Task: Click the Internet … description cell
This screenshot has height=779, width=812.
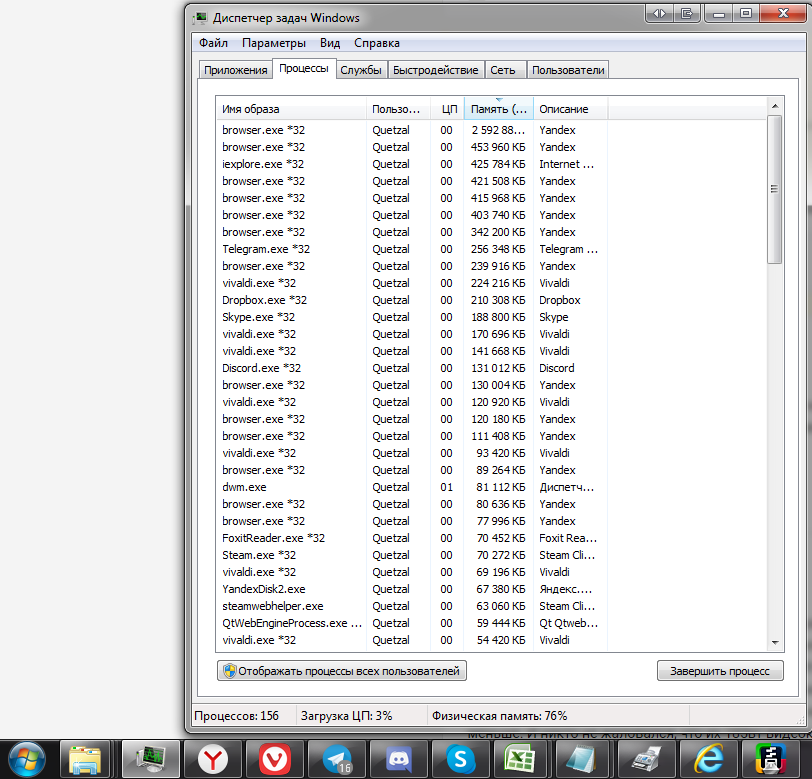Action: [567, 164]
